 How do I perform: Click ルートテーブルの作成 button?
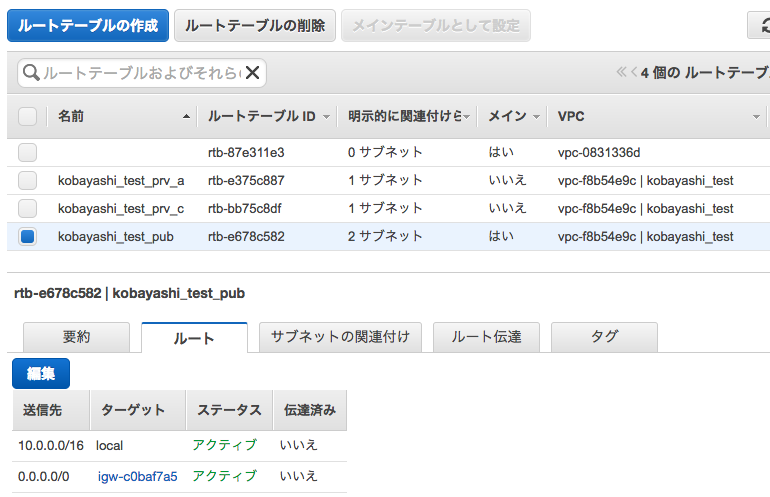coord(88,26)
